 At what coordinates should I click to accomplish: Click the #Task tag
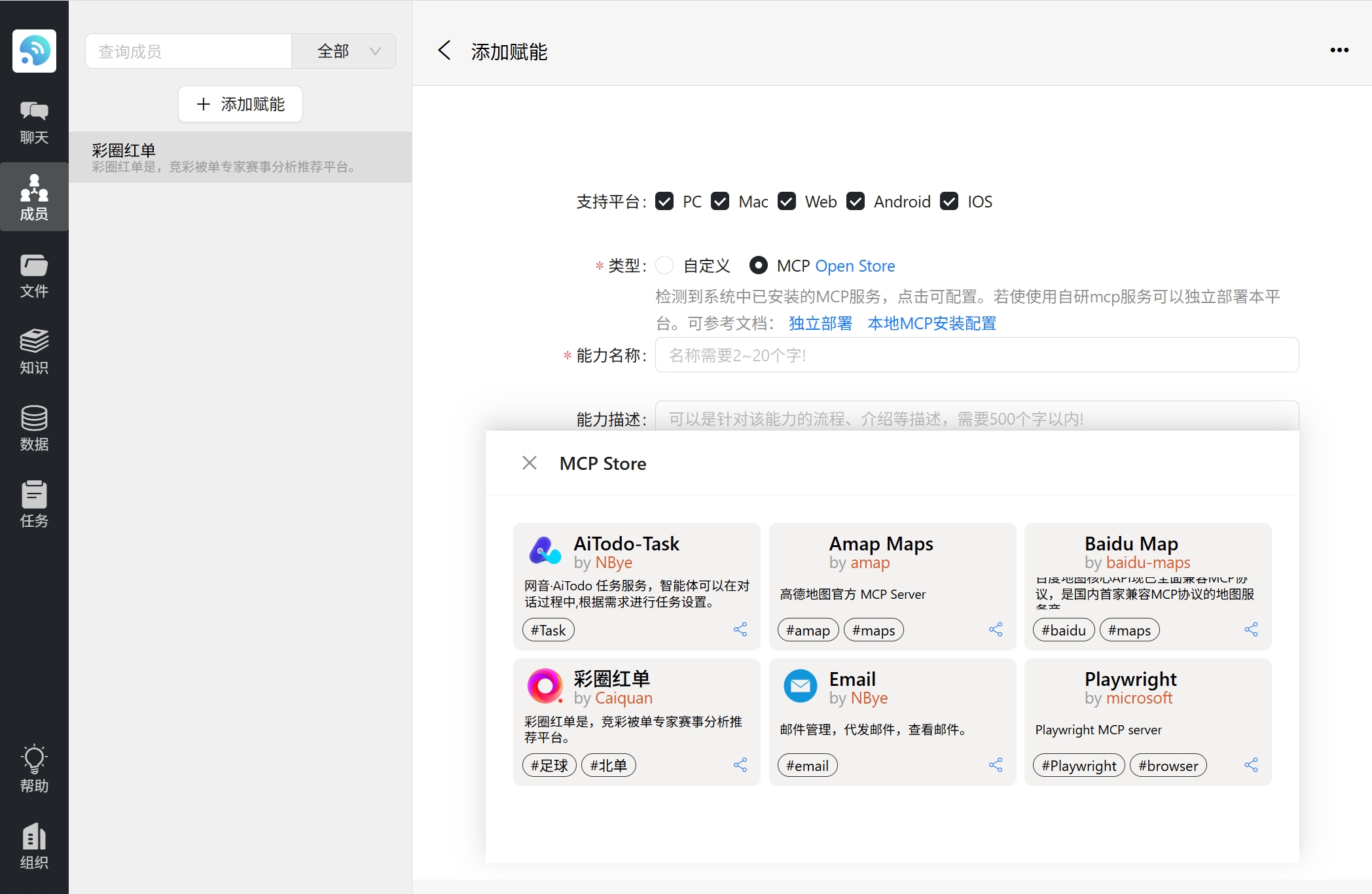point(549,630)
